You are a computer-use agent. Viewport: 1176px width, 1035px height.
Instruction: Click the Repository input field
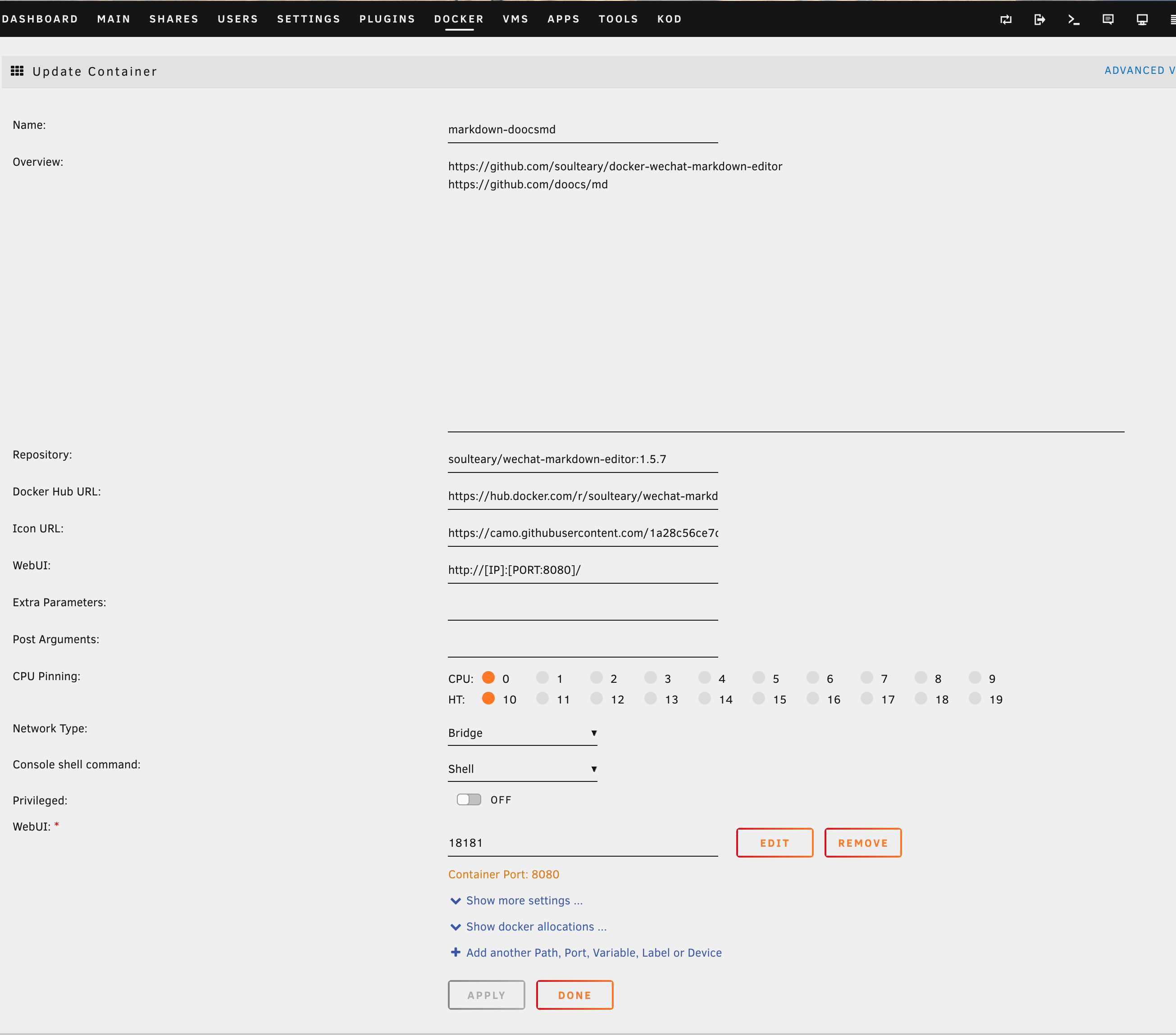click(x=582, y=459)
